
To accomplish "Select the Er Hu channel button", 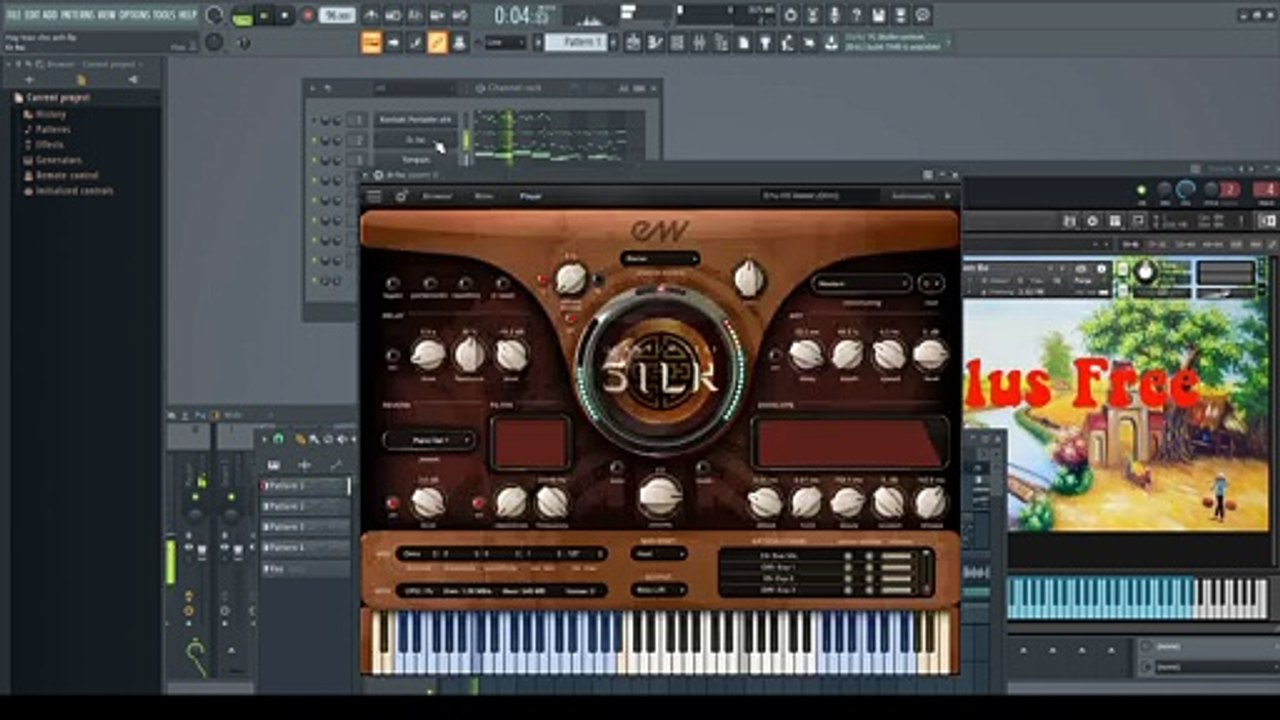I will 415,140.
